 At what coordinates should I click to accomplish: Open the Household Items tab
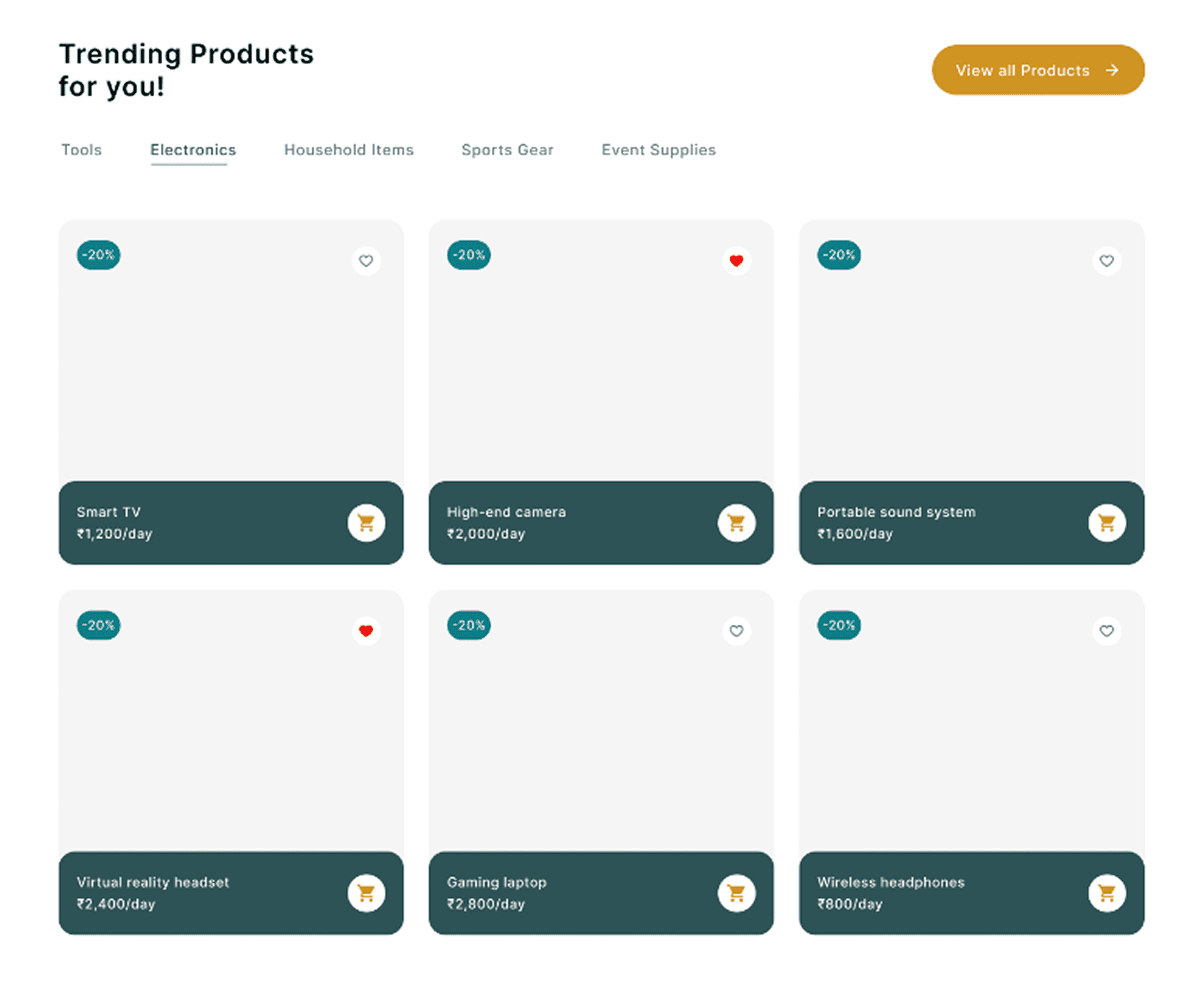tap(349, 150)
